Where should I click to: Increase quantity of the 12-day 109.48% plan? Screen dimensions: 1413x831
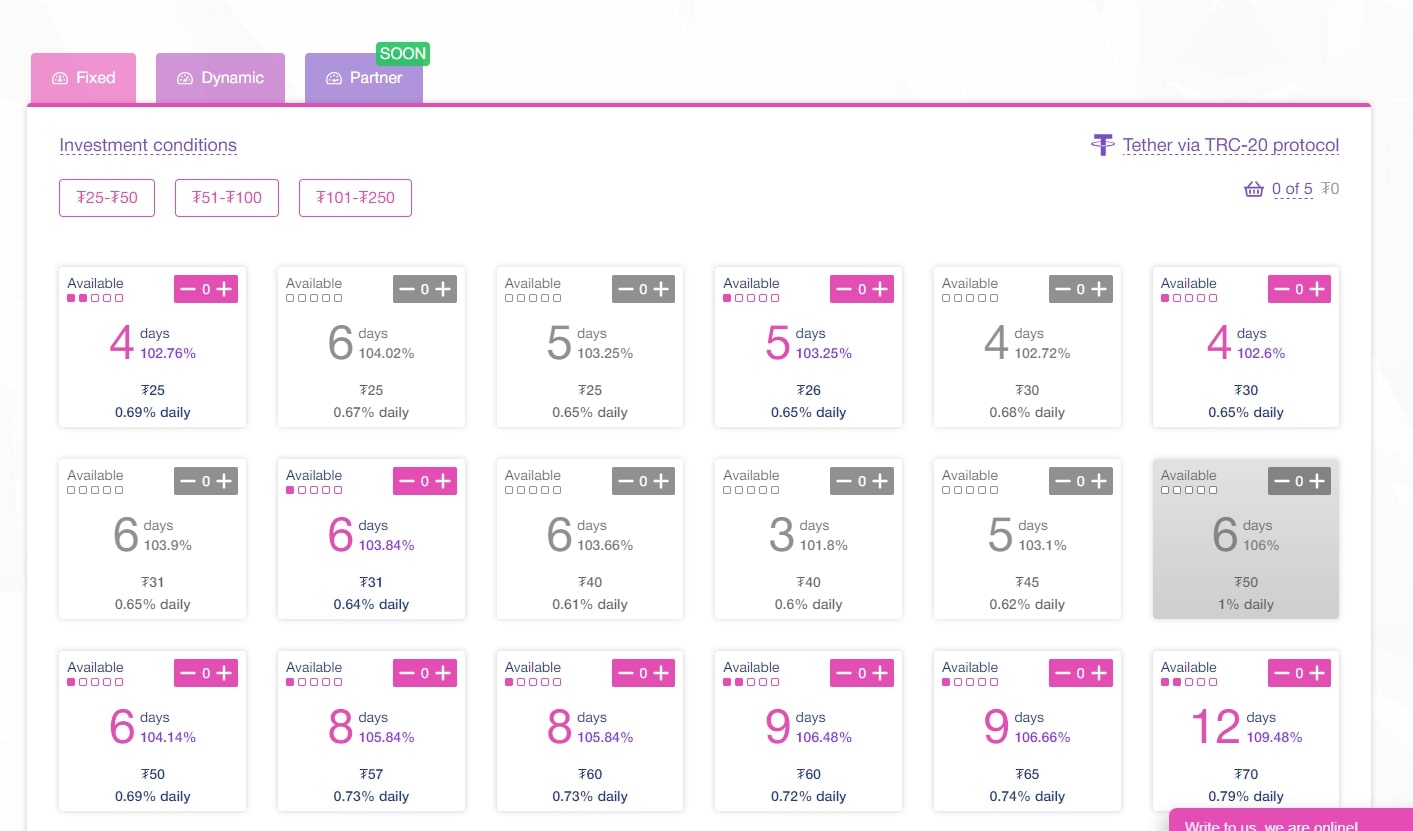(1318, 673)
